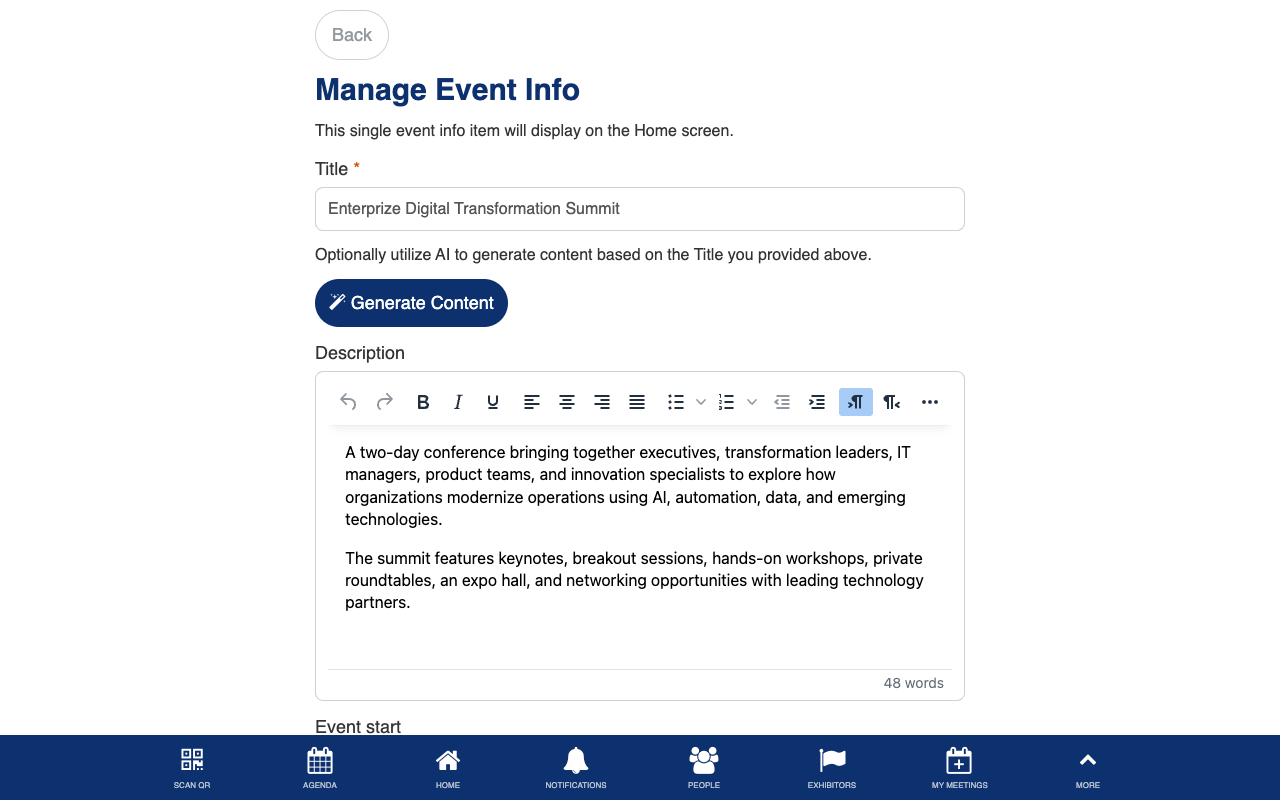This screenshot has width=1280, height=800.
Task: Click Generate Content button
Action: click(x=411, y=303)
